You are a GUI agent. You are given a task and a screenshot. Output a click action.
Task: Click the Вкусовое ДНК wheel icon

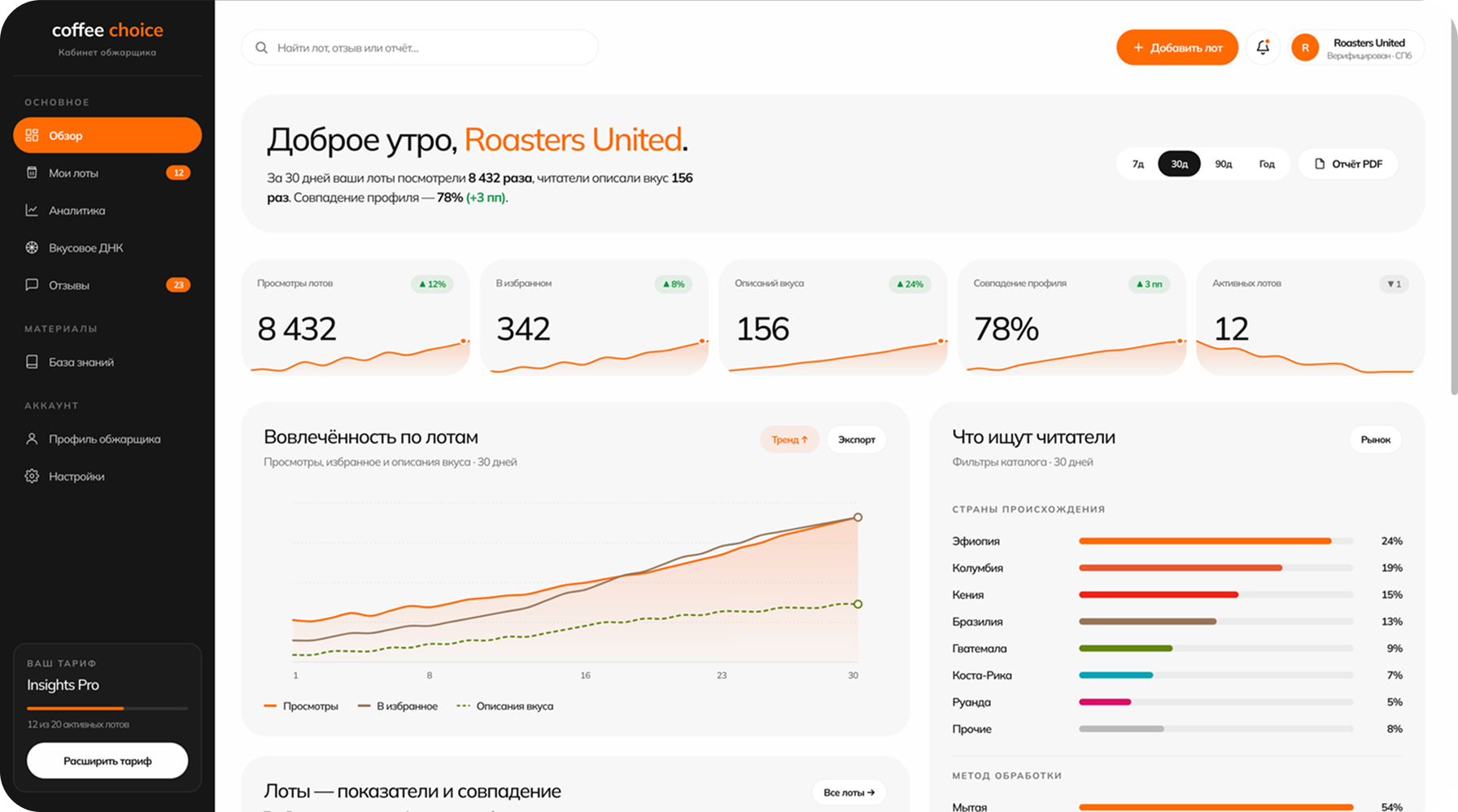point(32,247)
